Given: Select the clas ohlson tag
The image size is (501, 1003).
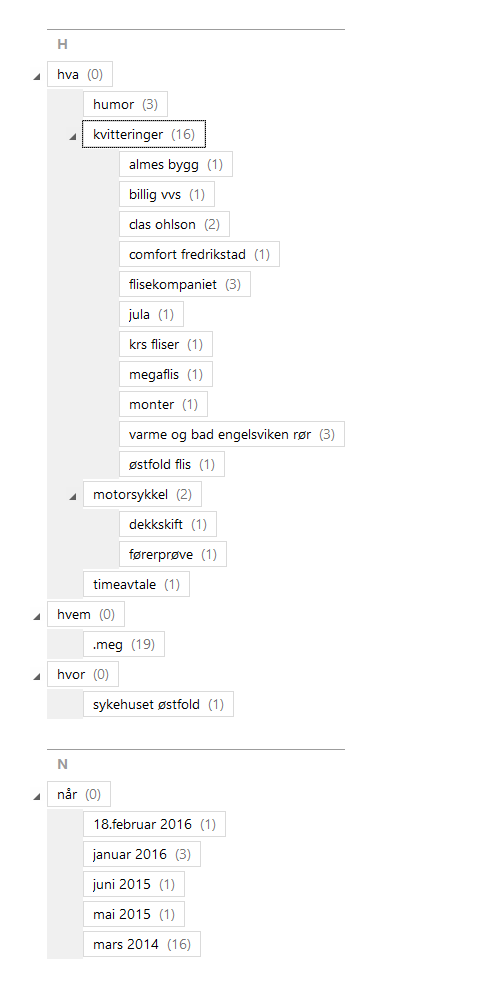Looking at the screenshot, I should click(174, 225).
